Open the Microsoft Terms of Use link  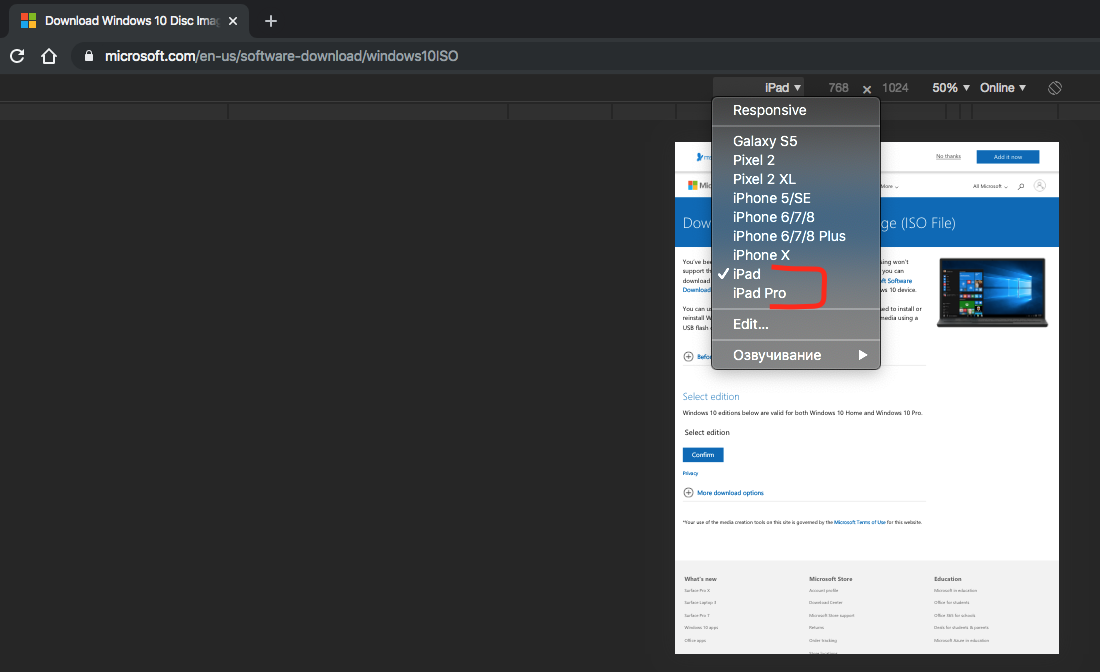pyautogui.click(x=859, y=522)
